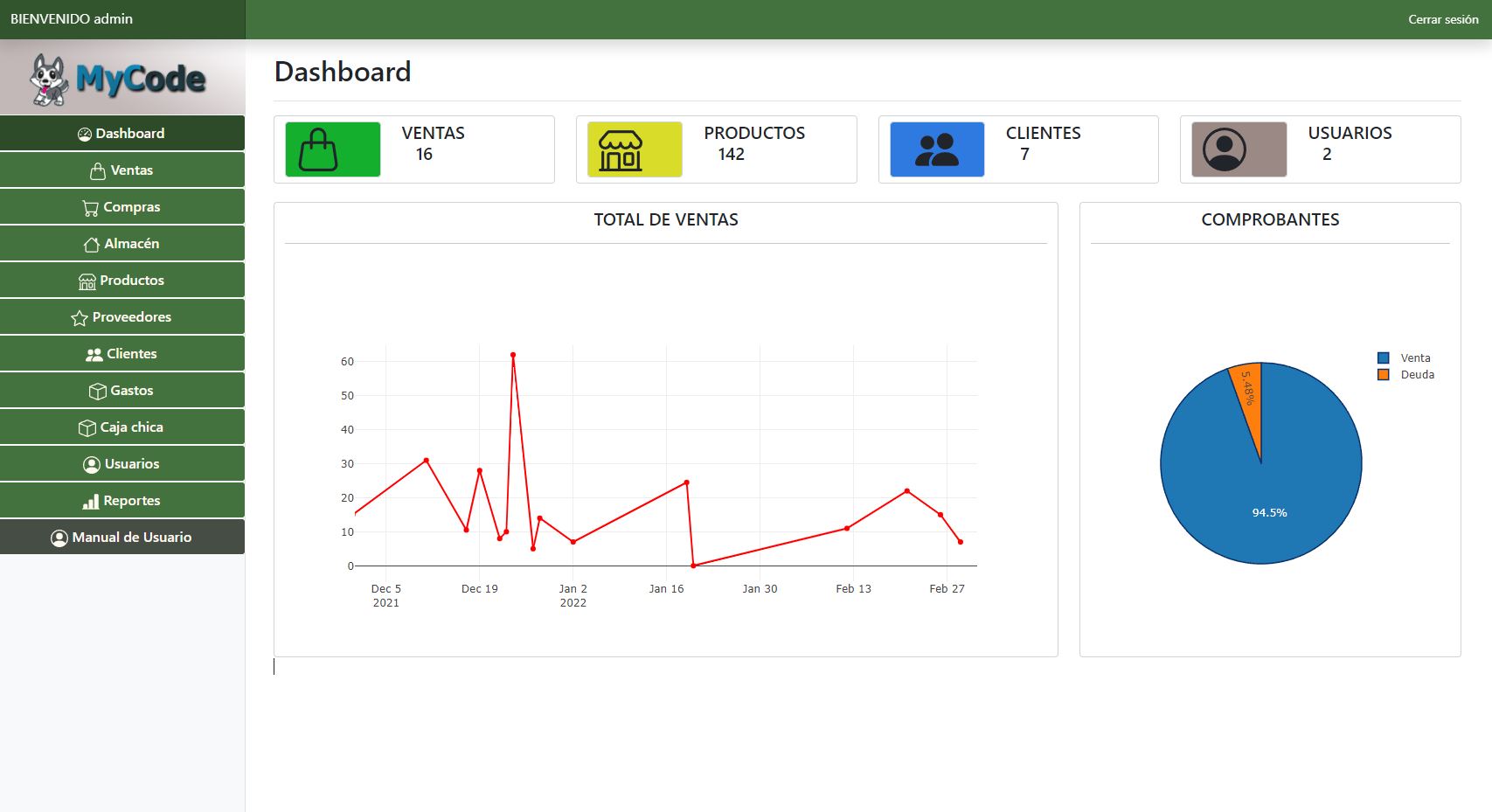Click the gray Usuarios profile icon

coord(1238,149)
